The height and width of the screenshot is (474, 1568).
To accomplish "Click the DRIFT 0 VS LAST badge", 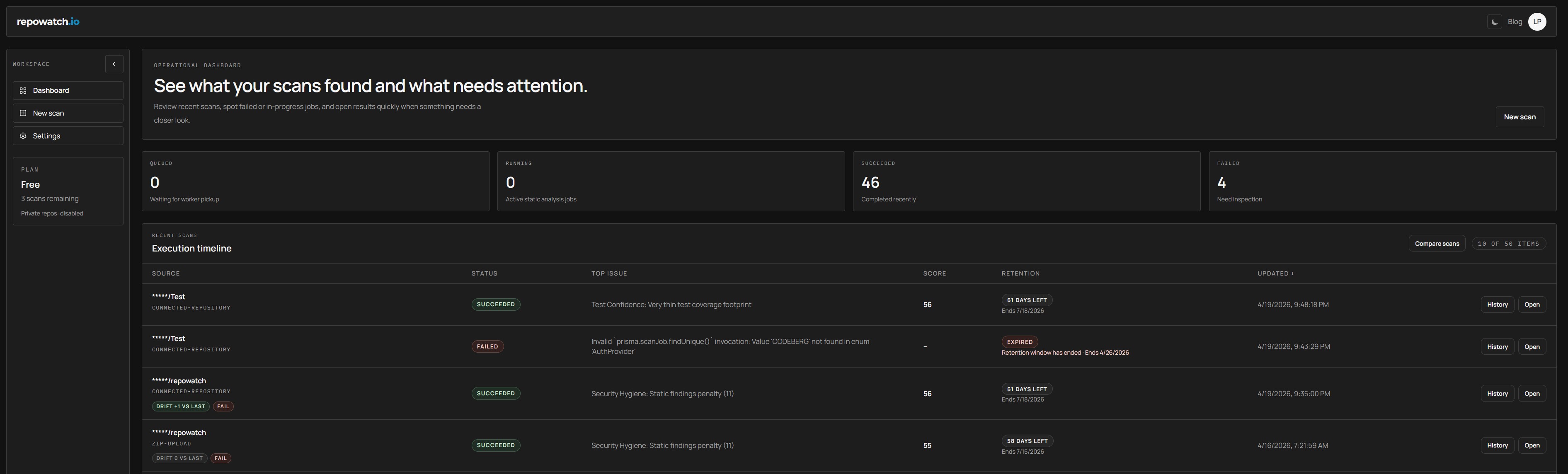I will click(x=179, y=458).
